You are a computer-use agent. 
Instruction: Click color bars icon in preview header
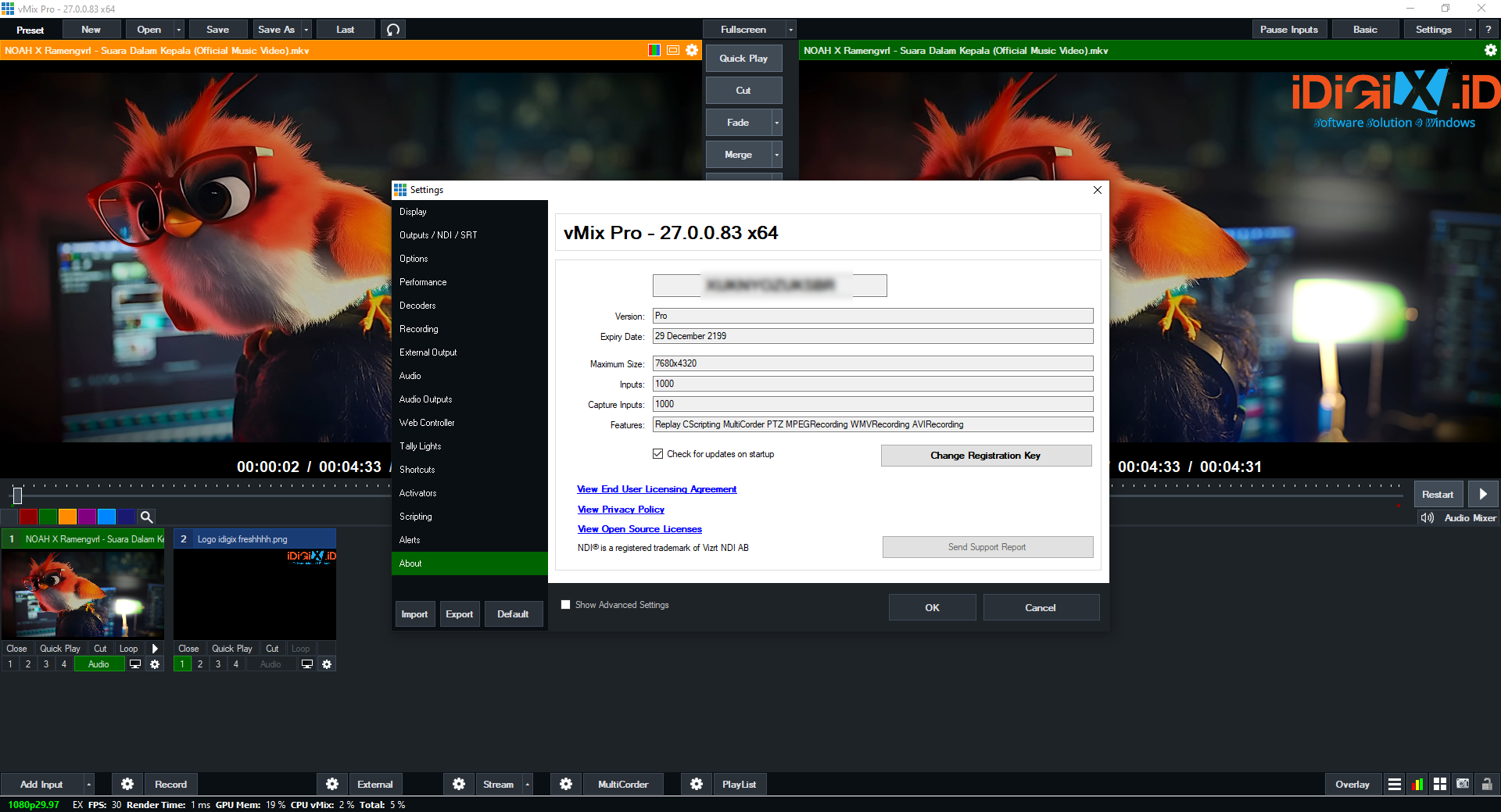(654, 50)
